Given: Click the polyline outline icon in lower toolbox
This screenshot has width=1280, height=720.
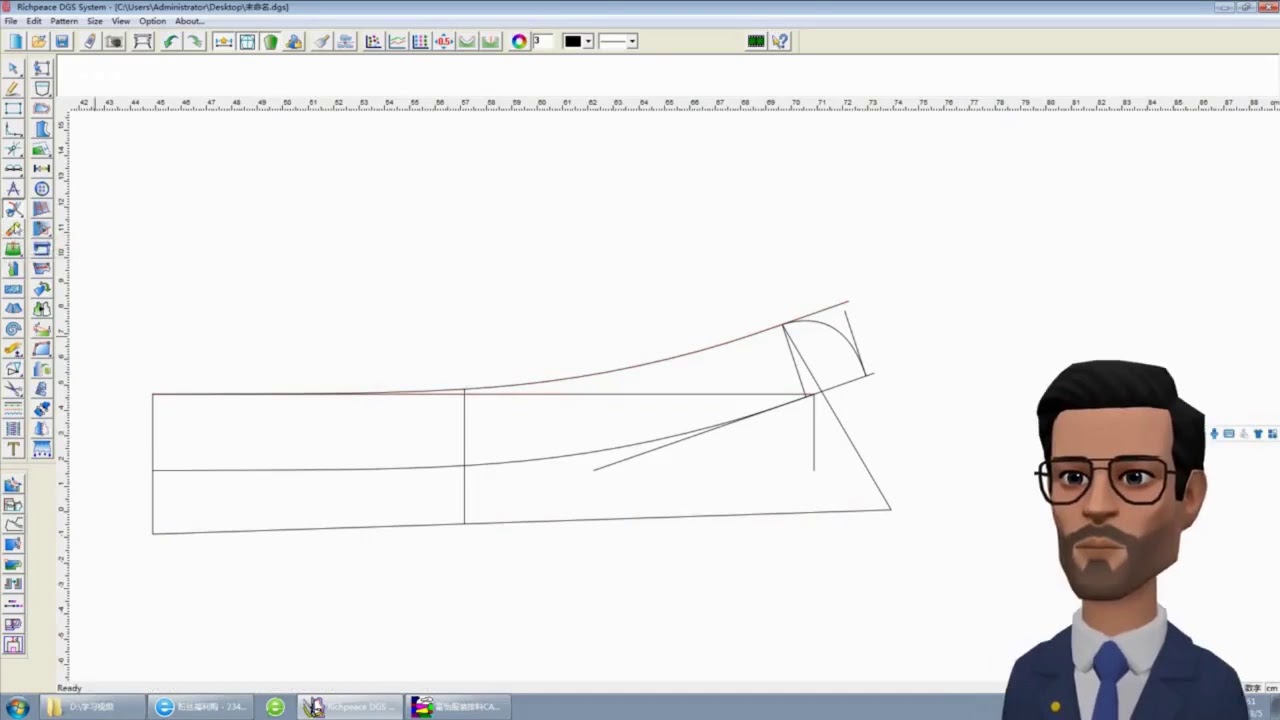Looking at the screenshot, I should pos(13,524).
